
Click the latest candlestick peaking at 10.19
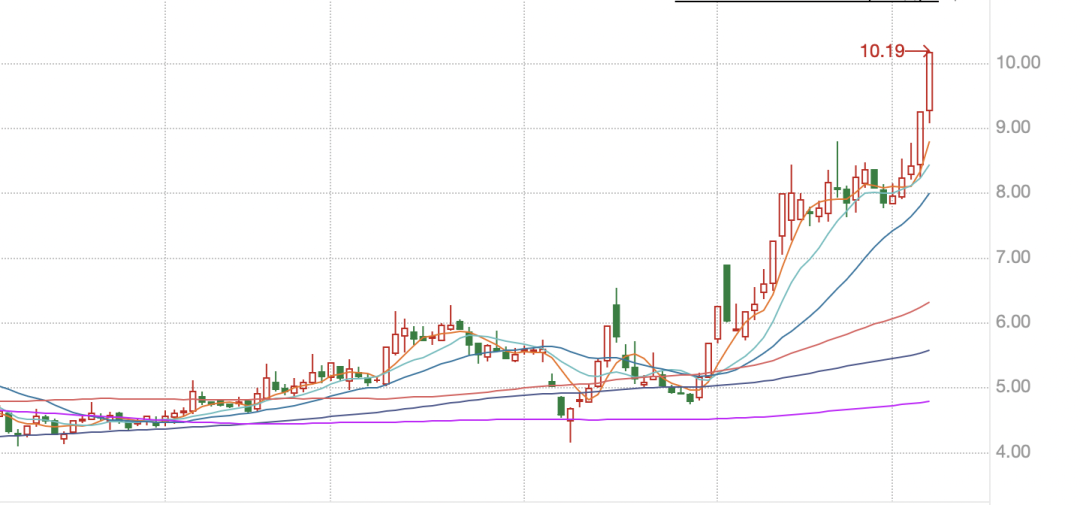coord(929,86)
